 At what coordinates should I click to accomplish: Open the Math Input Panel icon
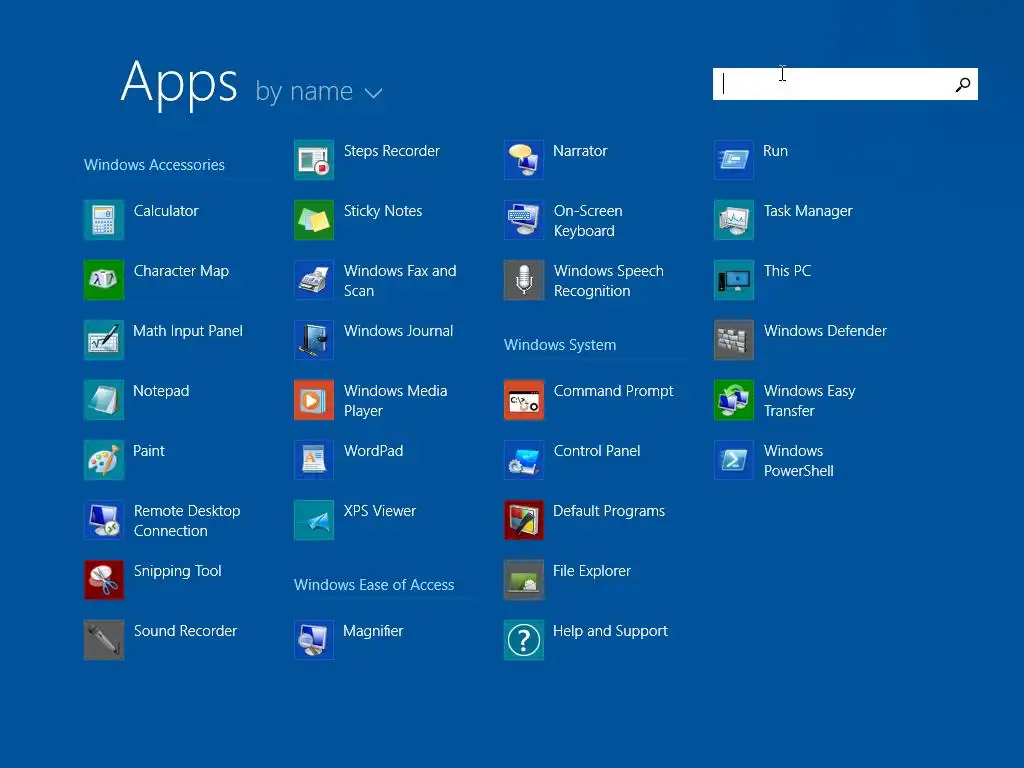coord(104,340)
